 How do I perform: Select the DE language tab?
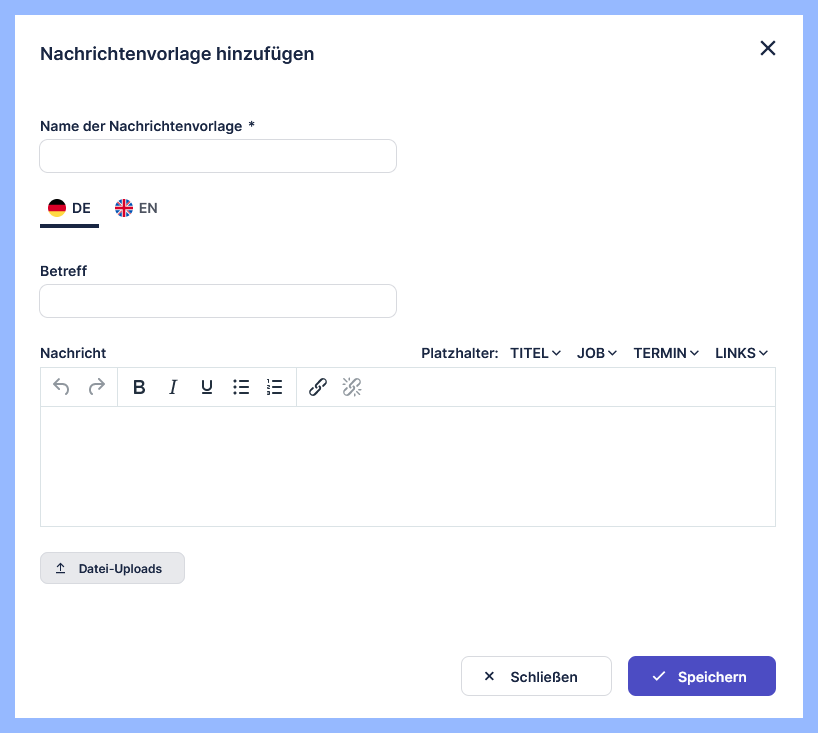[69, 208]
